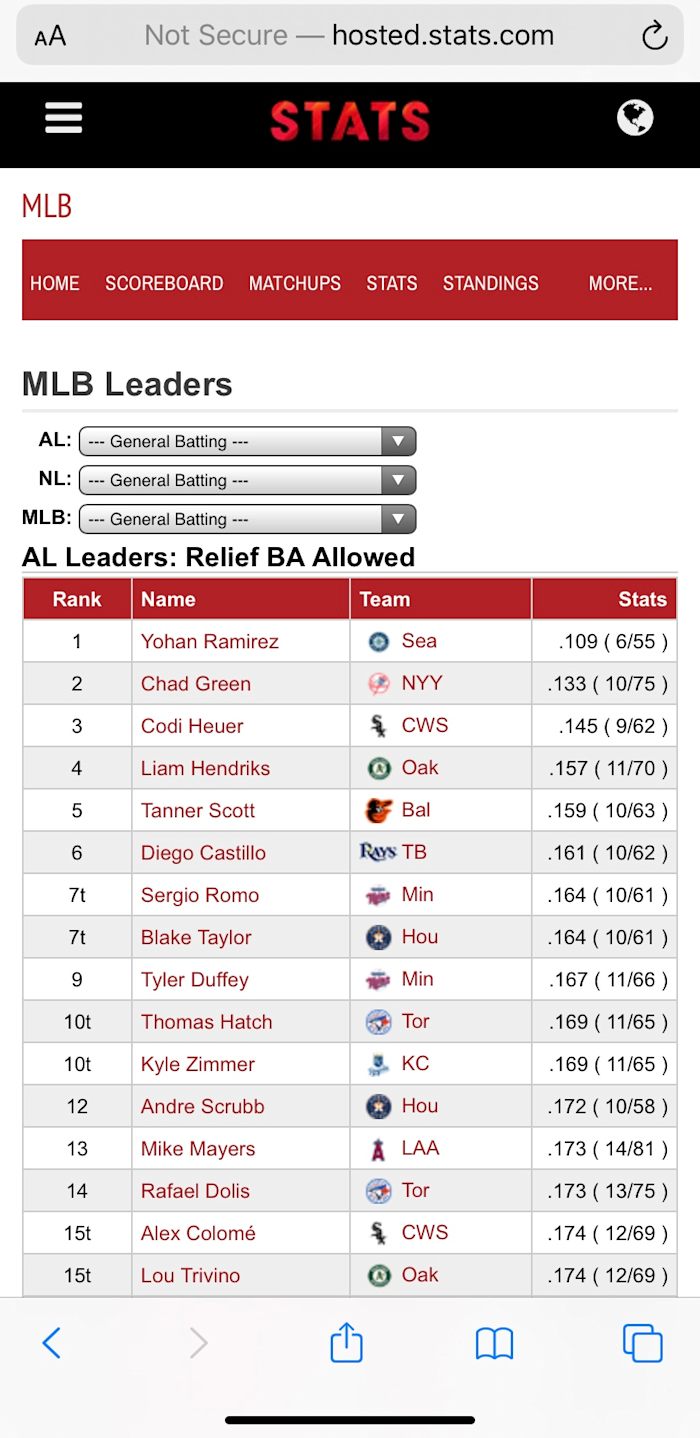Tap the Safari reload page icon

point(654,37)
